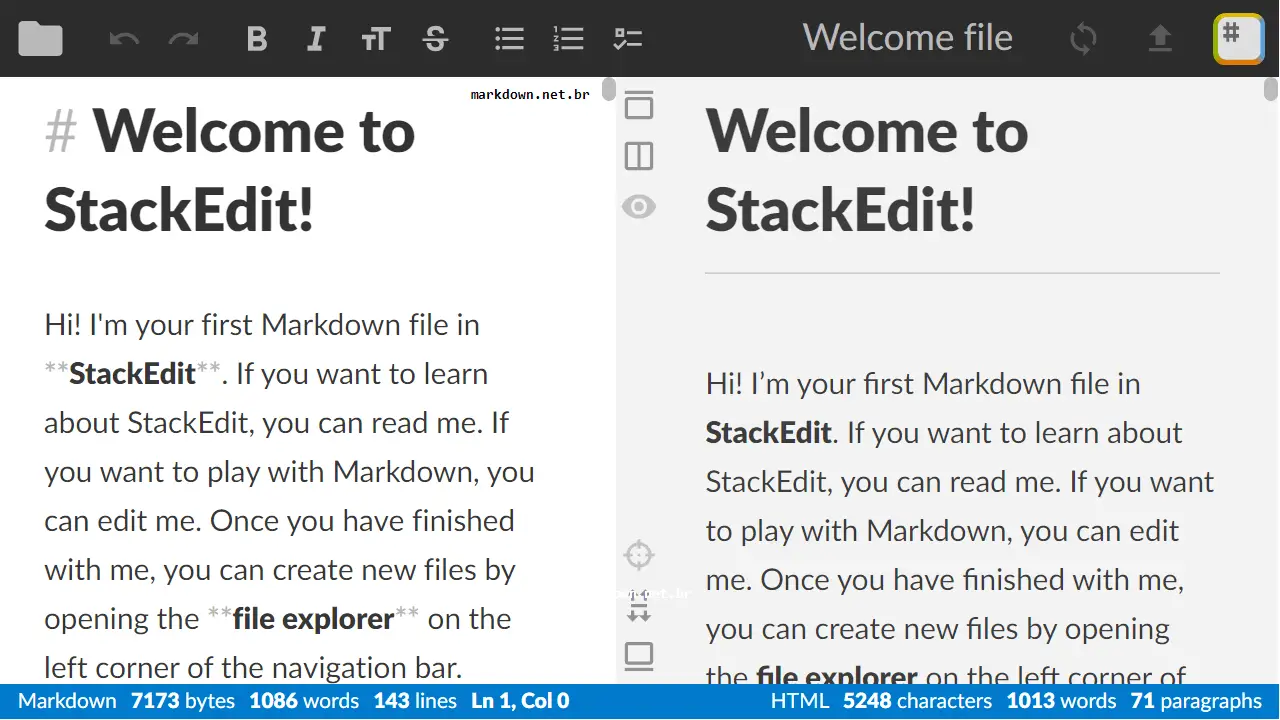1280x720 pixels.
Task: Apply italic formatting
Action: pyautogui.click(x=316, y=39)
